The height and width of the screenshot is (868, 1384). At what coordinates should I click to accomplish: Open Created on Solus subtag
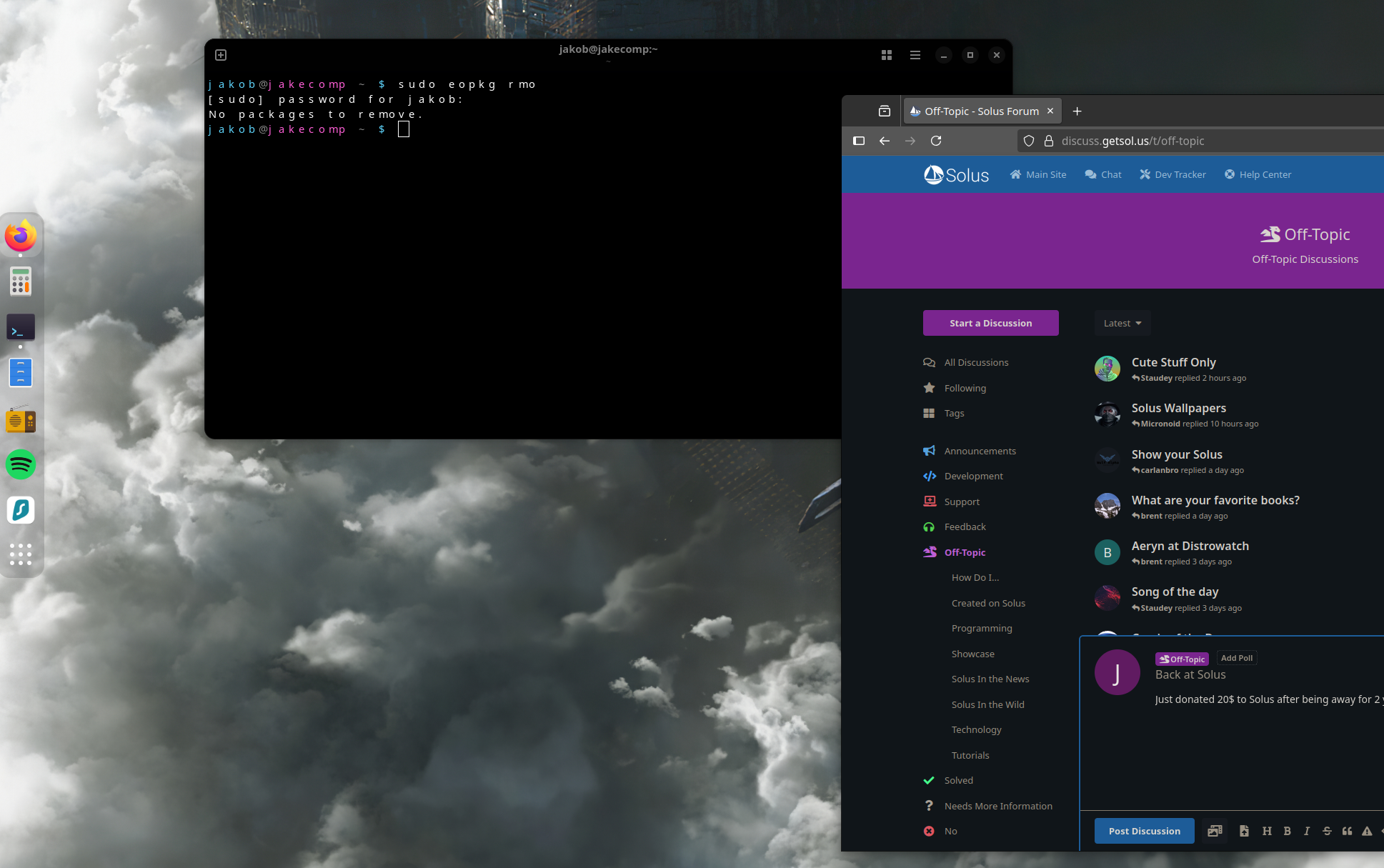click(988, 603)
